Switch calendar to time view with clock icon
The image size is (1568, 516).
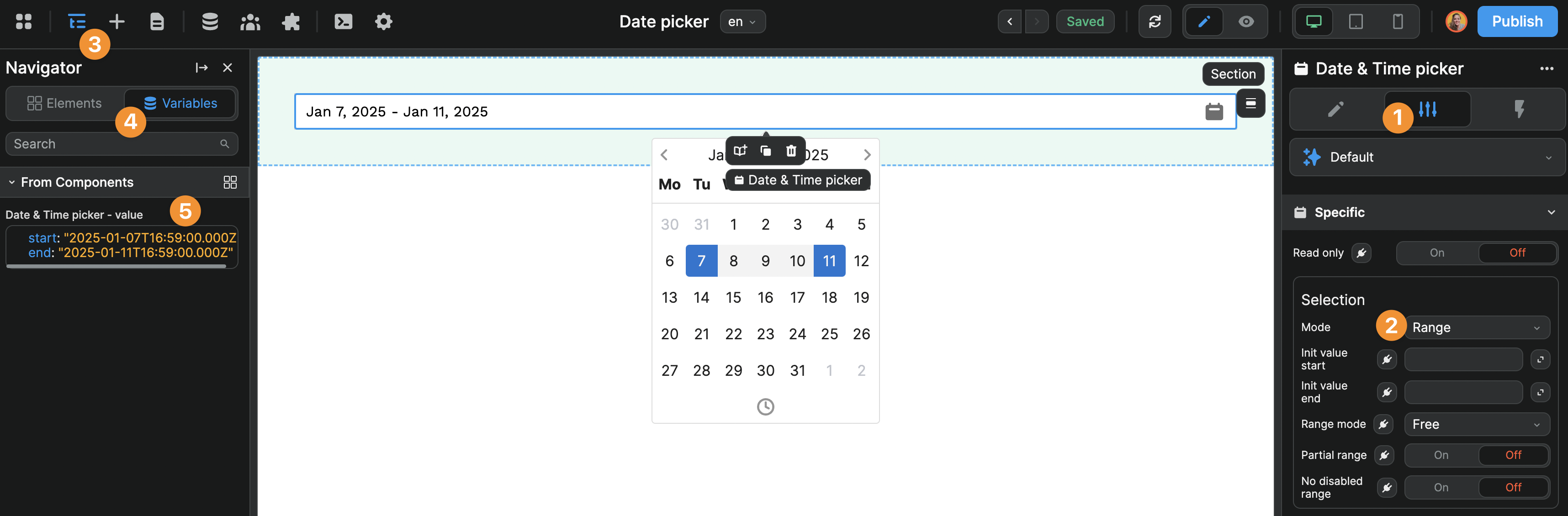(x=765, y=406)
